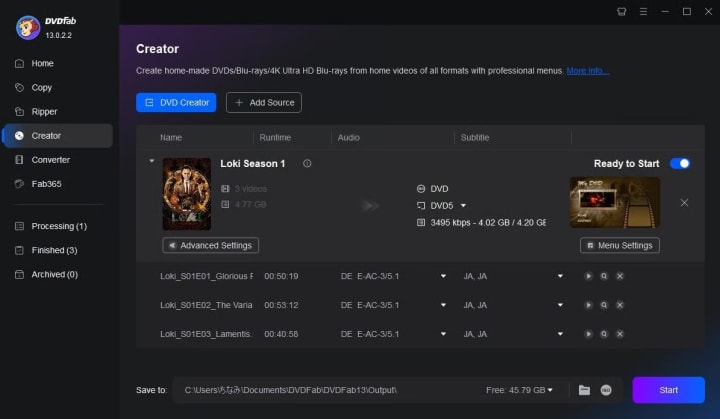Image resolution: width=720 pixels, height=419 pixels.
Task: Click the DVD menu template thumbnail
Action: tap(615, 203)
